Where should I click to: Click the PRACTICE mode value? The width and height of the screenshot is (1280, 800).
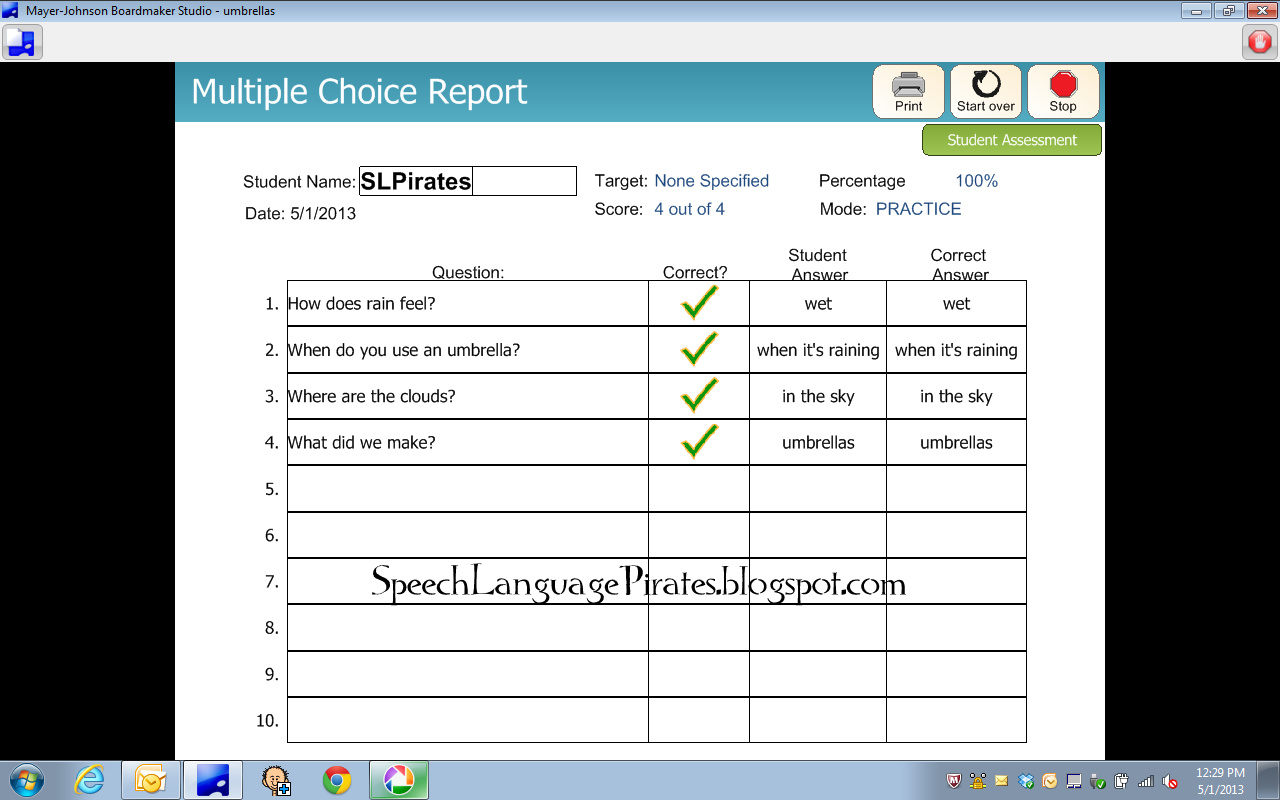click(x=918, y=209)
